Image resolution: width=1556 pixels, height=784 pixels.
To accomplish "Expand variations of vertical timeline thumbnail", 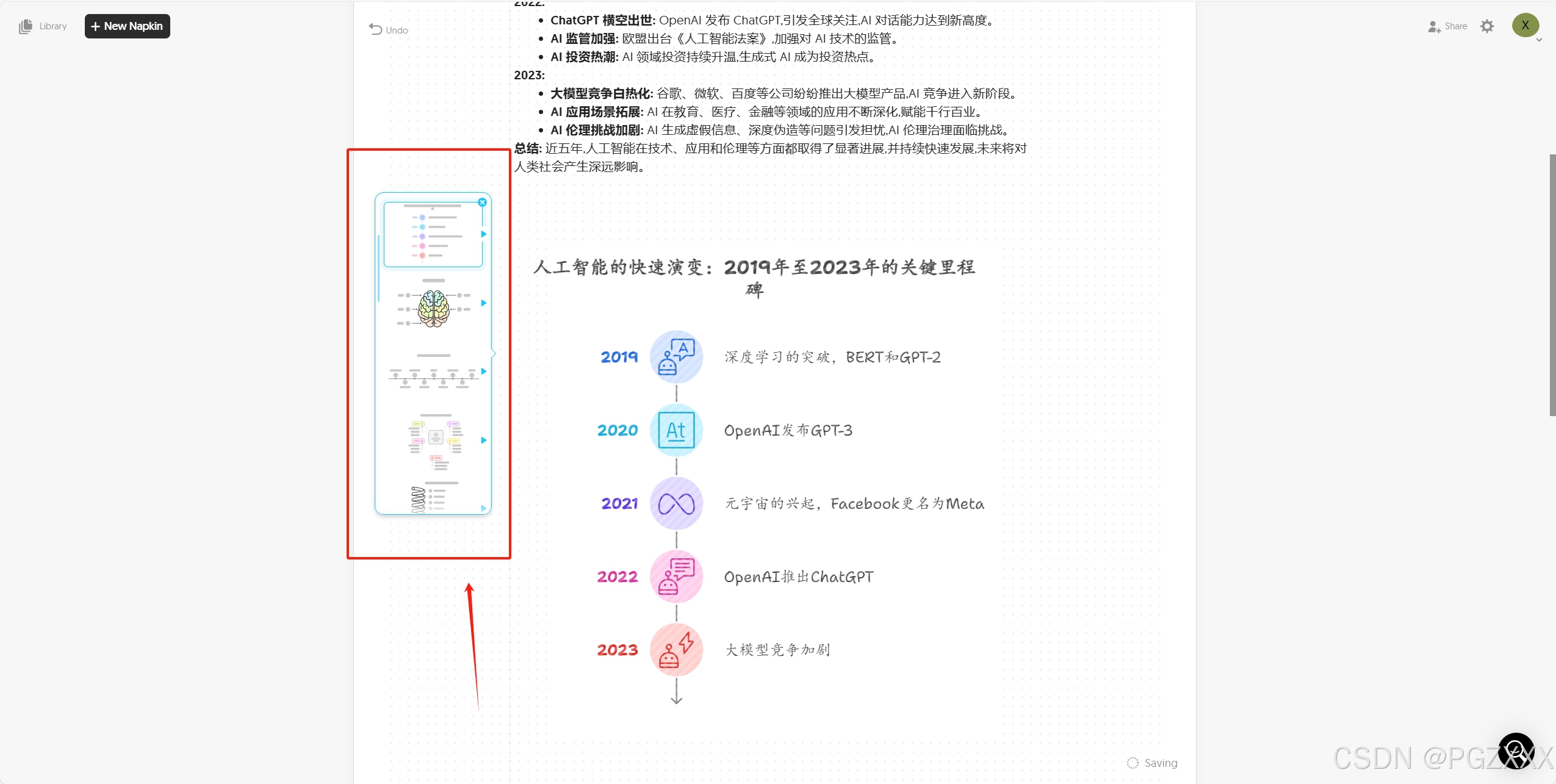I will click(x=483, y=234).
